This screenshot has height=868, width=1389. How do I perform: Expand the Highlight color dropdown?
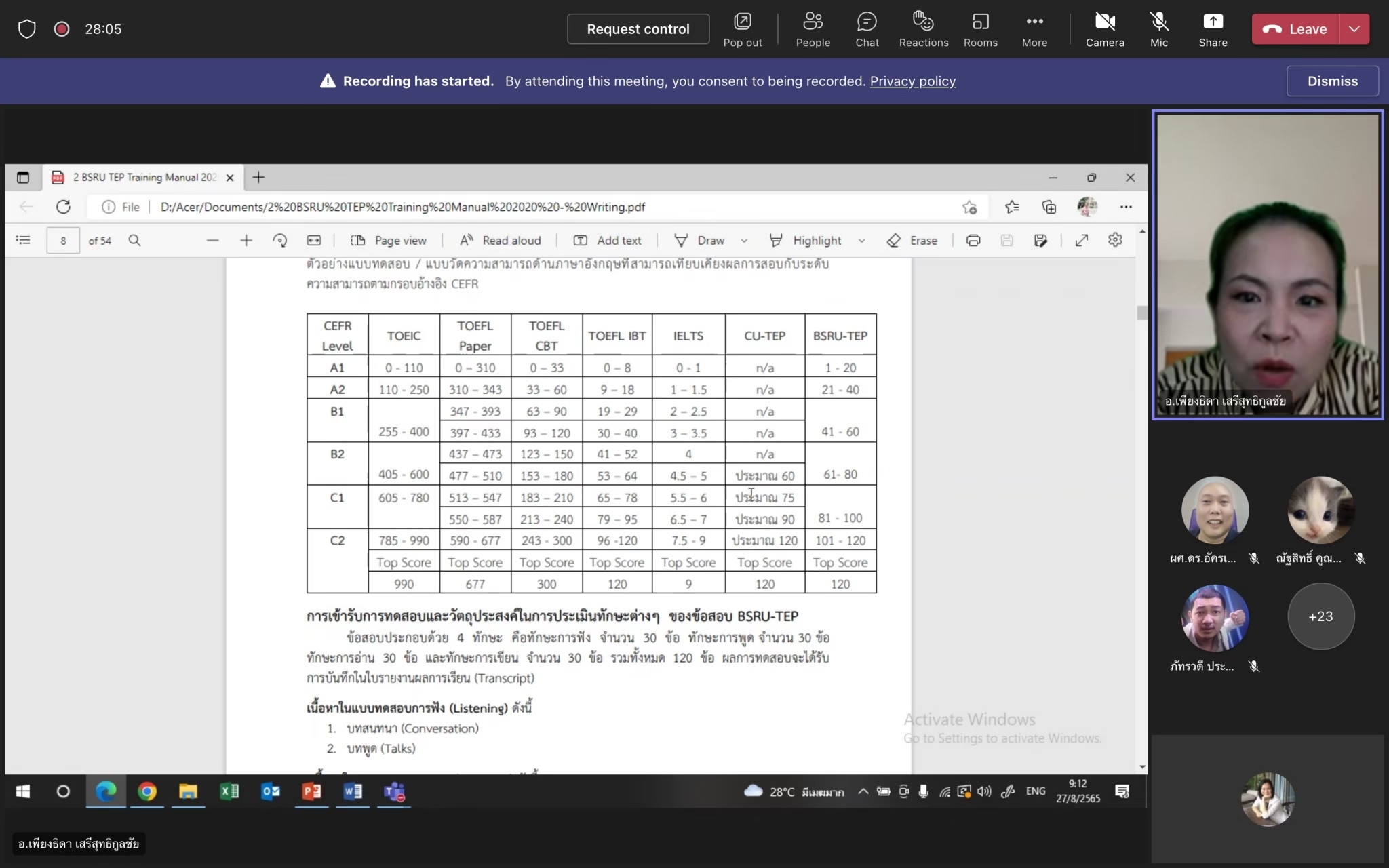tap(861, 241)
